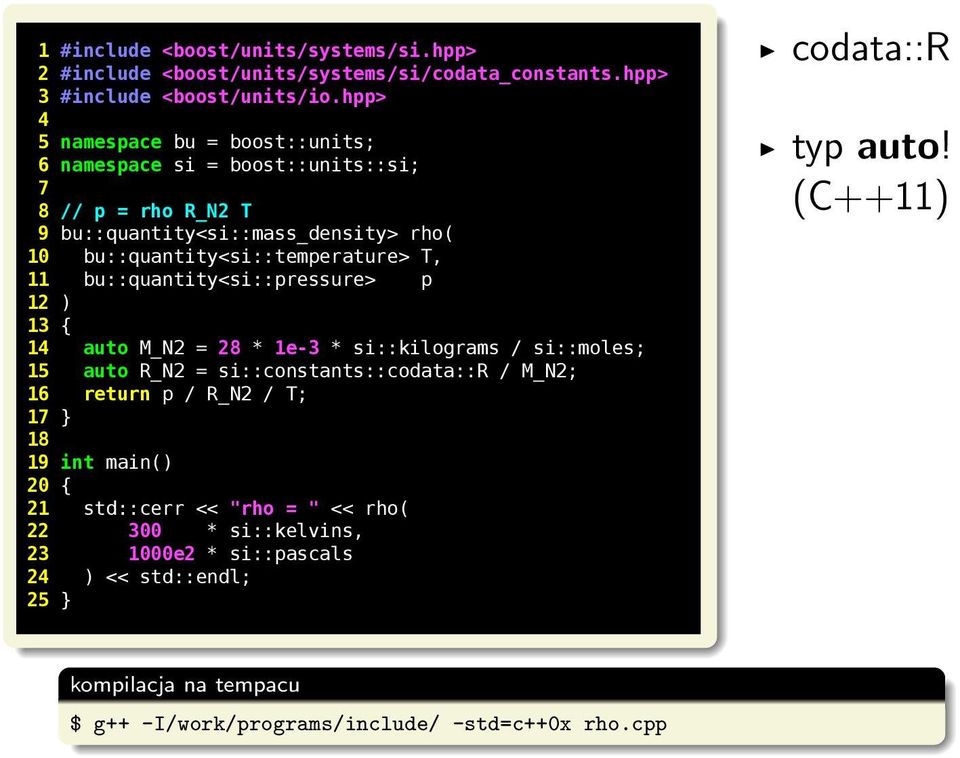
Task: Click the si::temperature parameter T line
Action: 262,256
